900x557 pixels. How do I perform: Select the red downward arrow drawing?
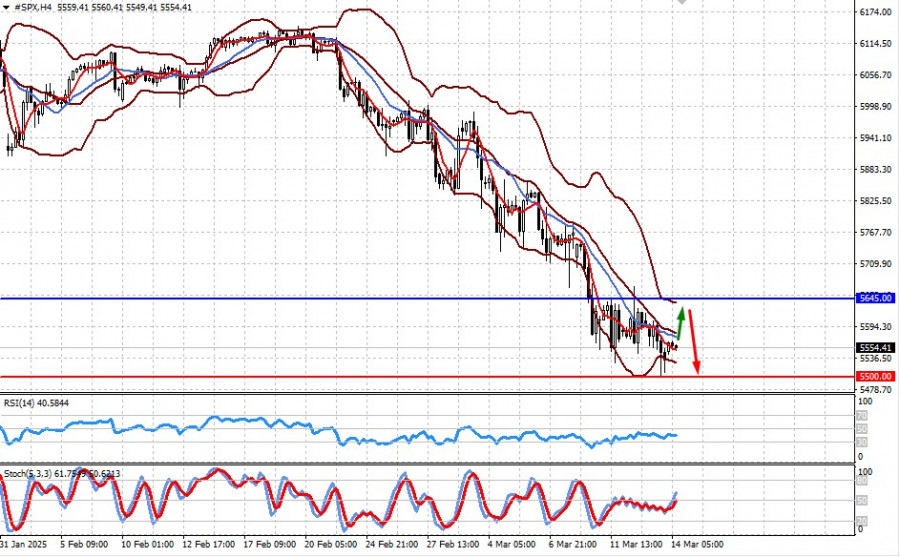(693, 342)
